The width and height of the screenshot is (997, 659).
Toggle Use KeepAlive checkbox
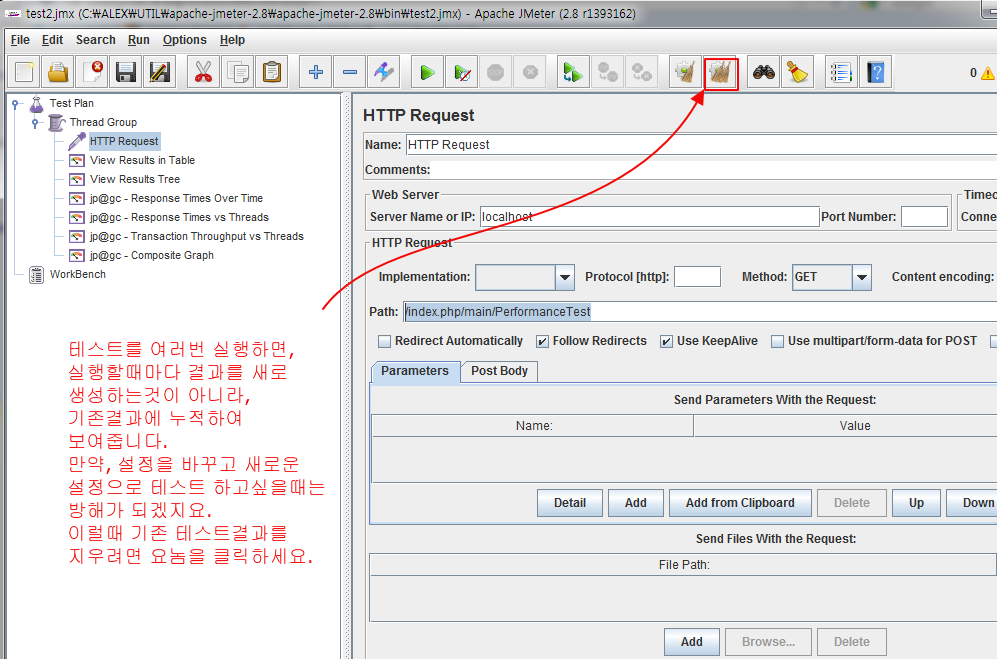[666, 342]
